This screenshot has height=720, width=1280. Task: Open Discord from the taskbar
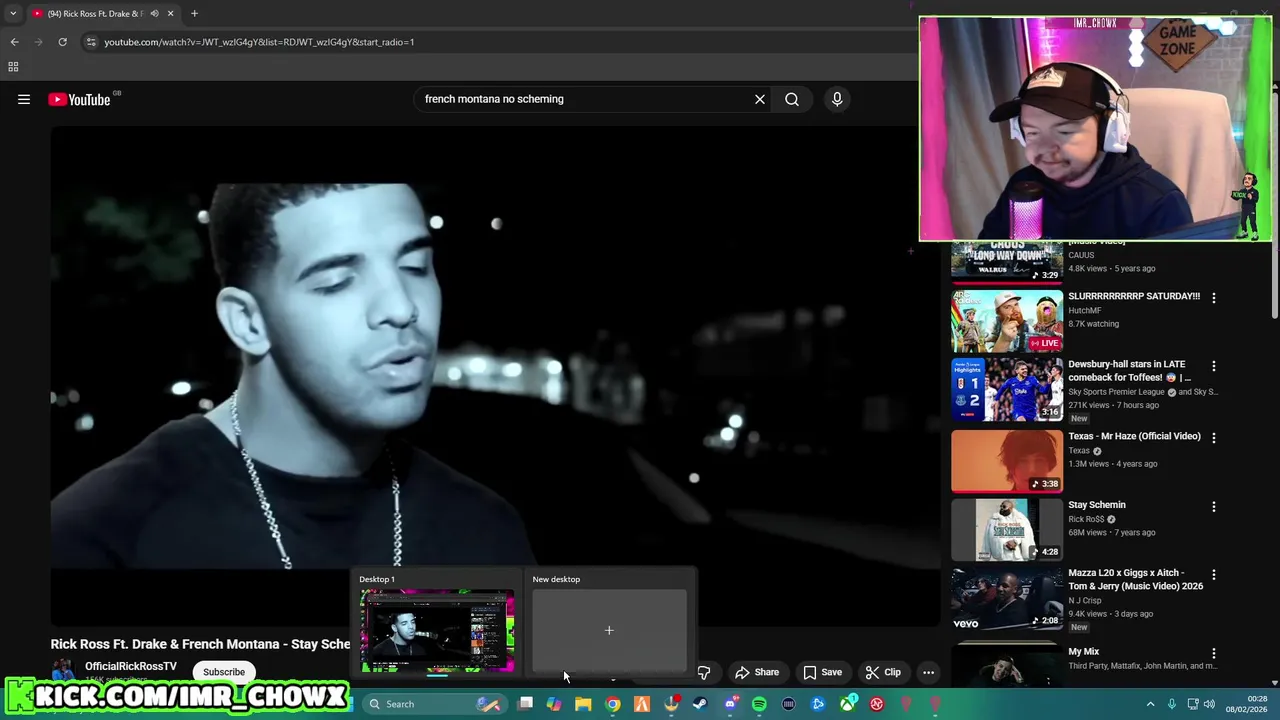pyautogui.click(x=730, y=704)
